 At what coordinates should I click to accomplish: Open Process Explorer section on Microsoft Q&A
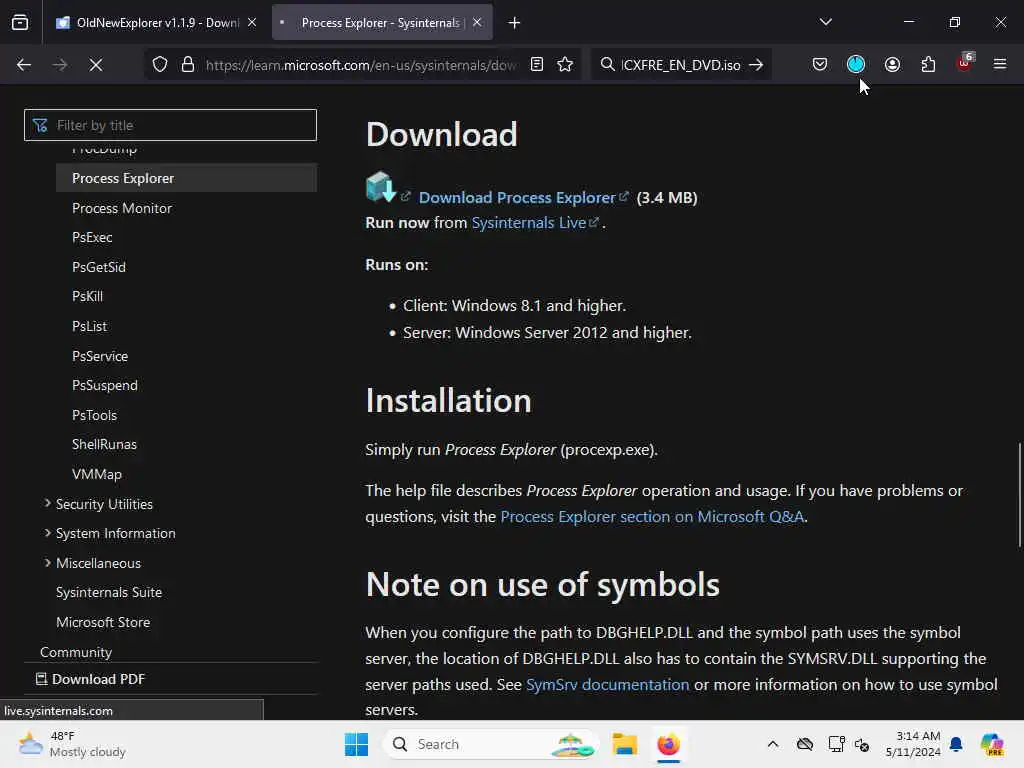point(652,517)
